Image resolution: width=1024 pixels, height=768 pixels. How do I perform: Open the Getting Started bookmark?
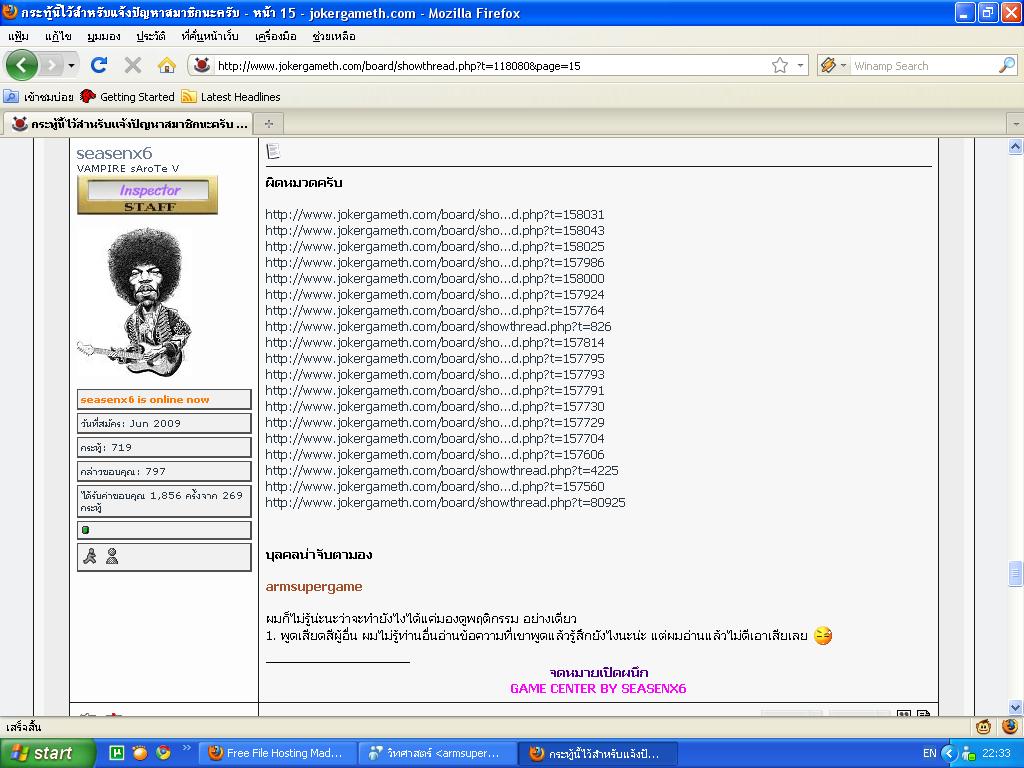pyautogui.click(x=127, y=97)
